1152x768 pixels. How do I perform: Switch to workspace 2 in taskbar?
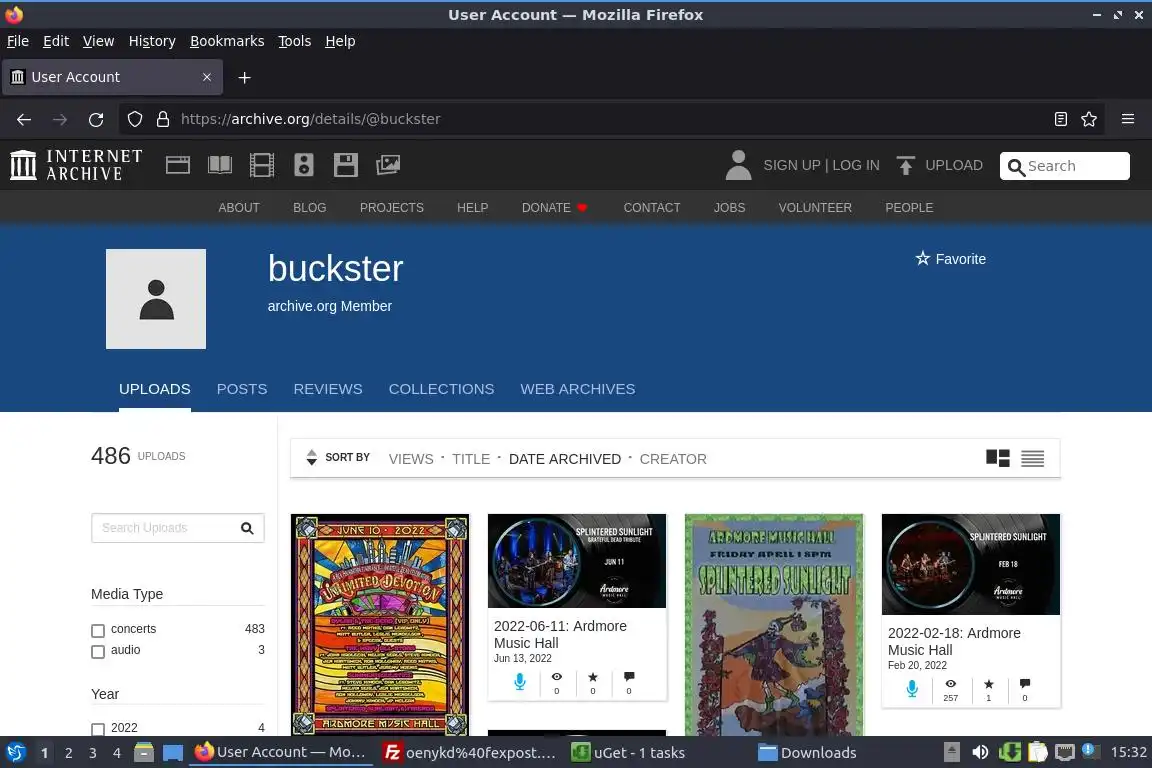pyautogui.click(x=68, y=753)
